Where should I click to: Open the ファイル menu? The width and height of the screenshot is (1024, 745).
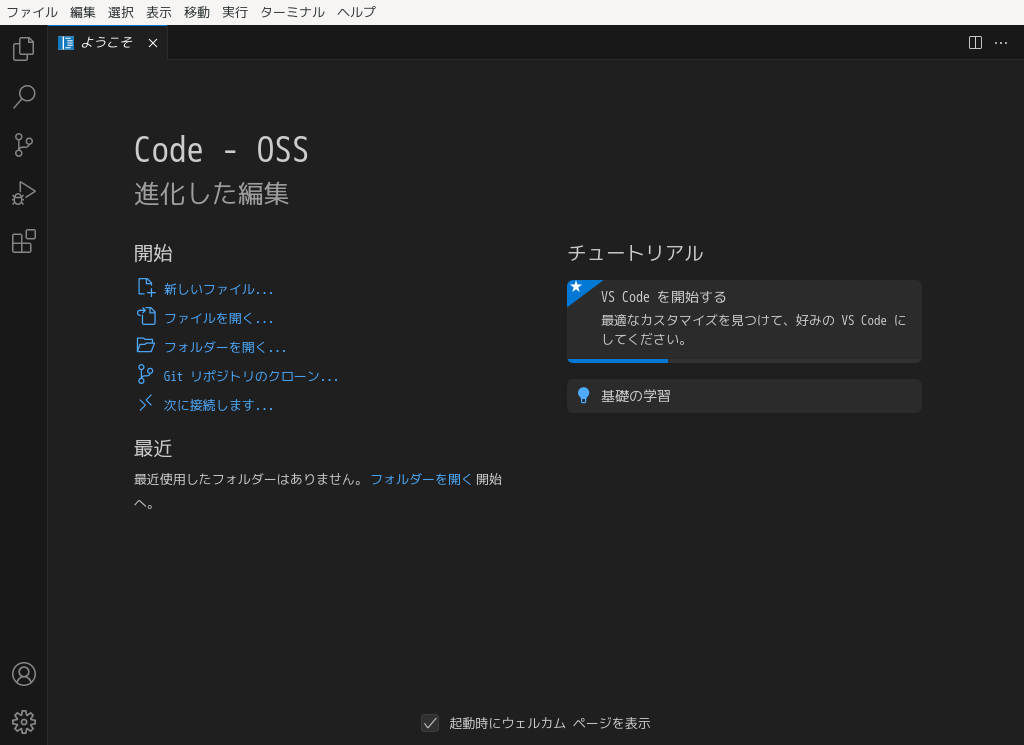[32, 12]
